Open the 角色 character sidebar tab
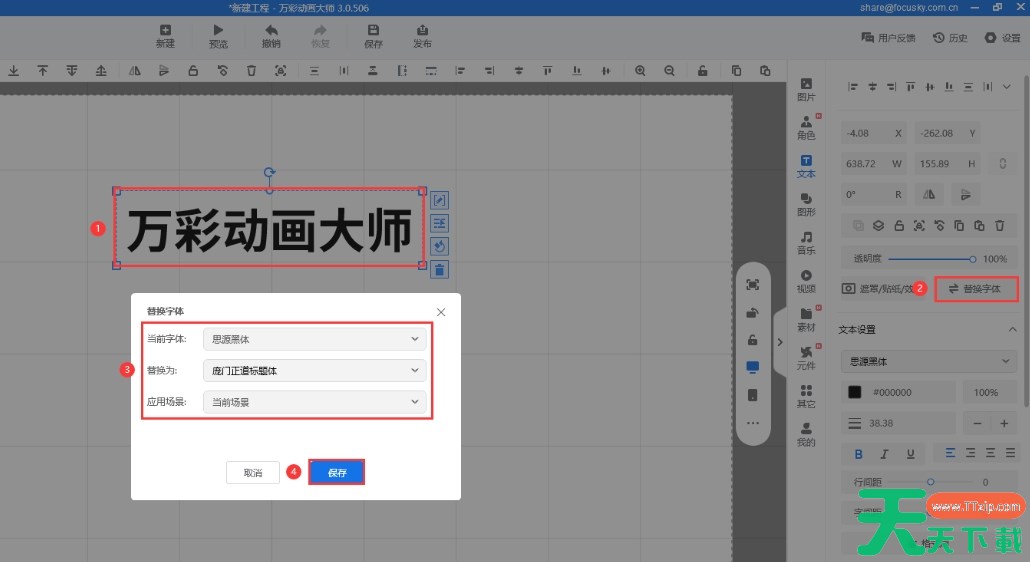 [x=806, y=127]
